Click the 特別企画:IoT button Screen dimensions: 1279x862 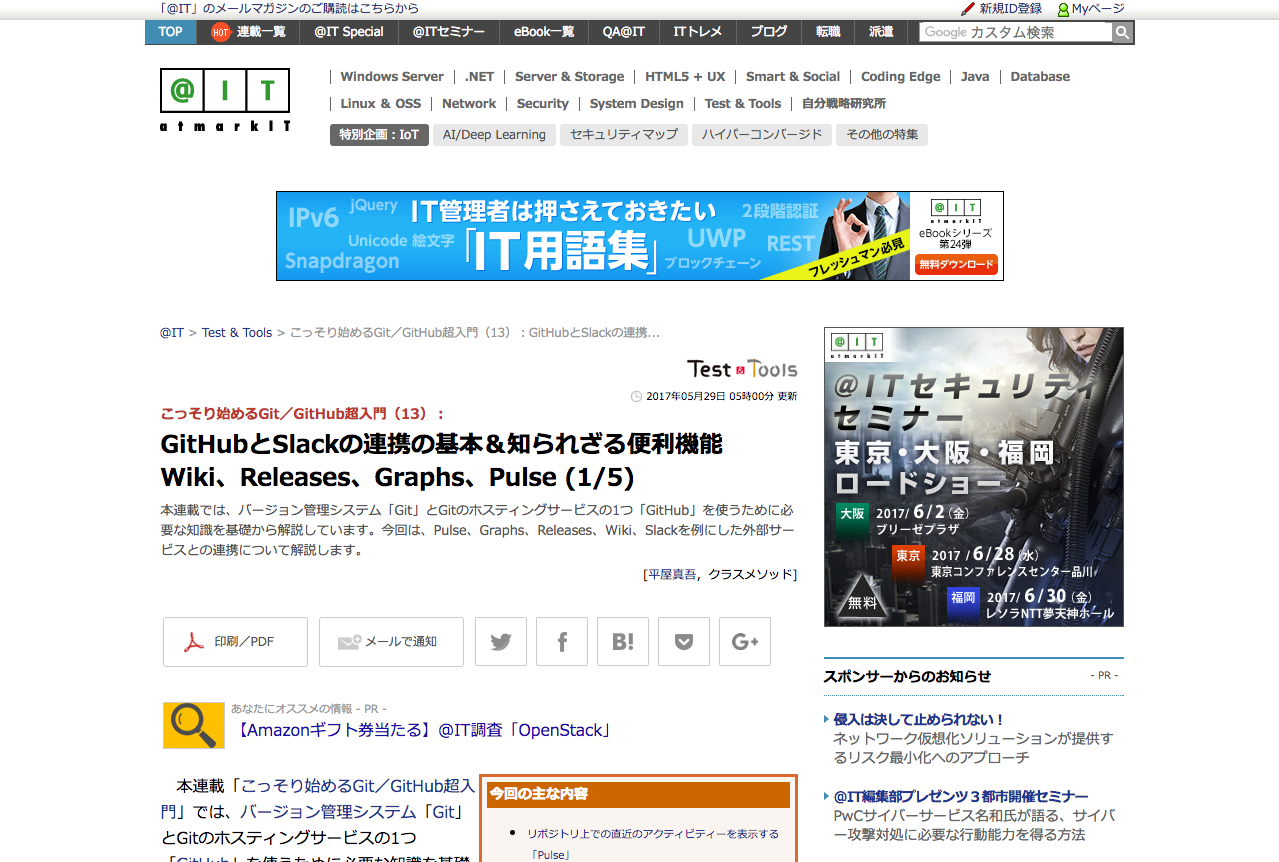(379, 135)
